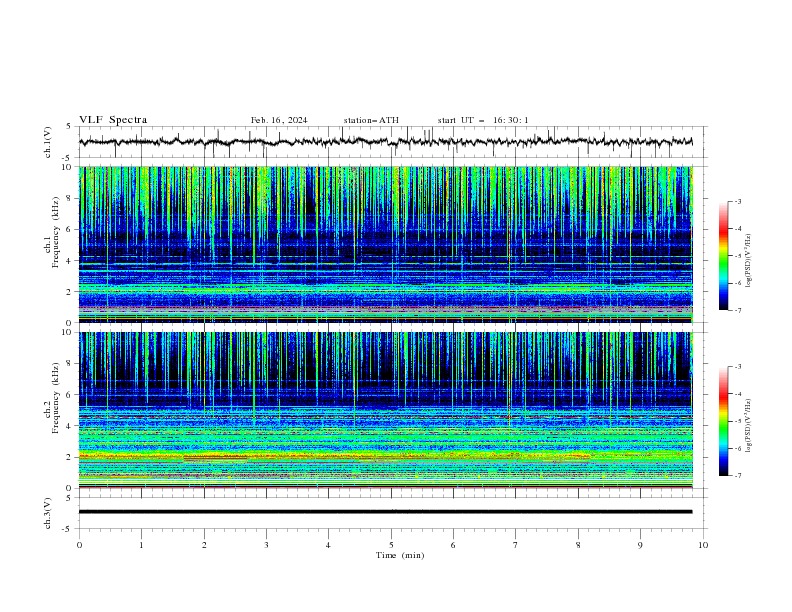Click the log(PSD) label beside the ch.1 colorbar
The image size is (792, 612).
(749, 261)
